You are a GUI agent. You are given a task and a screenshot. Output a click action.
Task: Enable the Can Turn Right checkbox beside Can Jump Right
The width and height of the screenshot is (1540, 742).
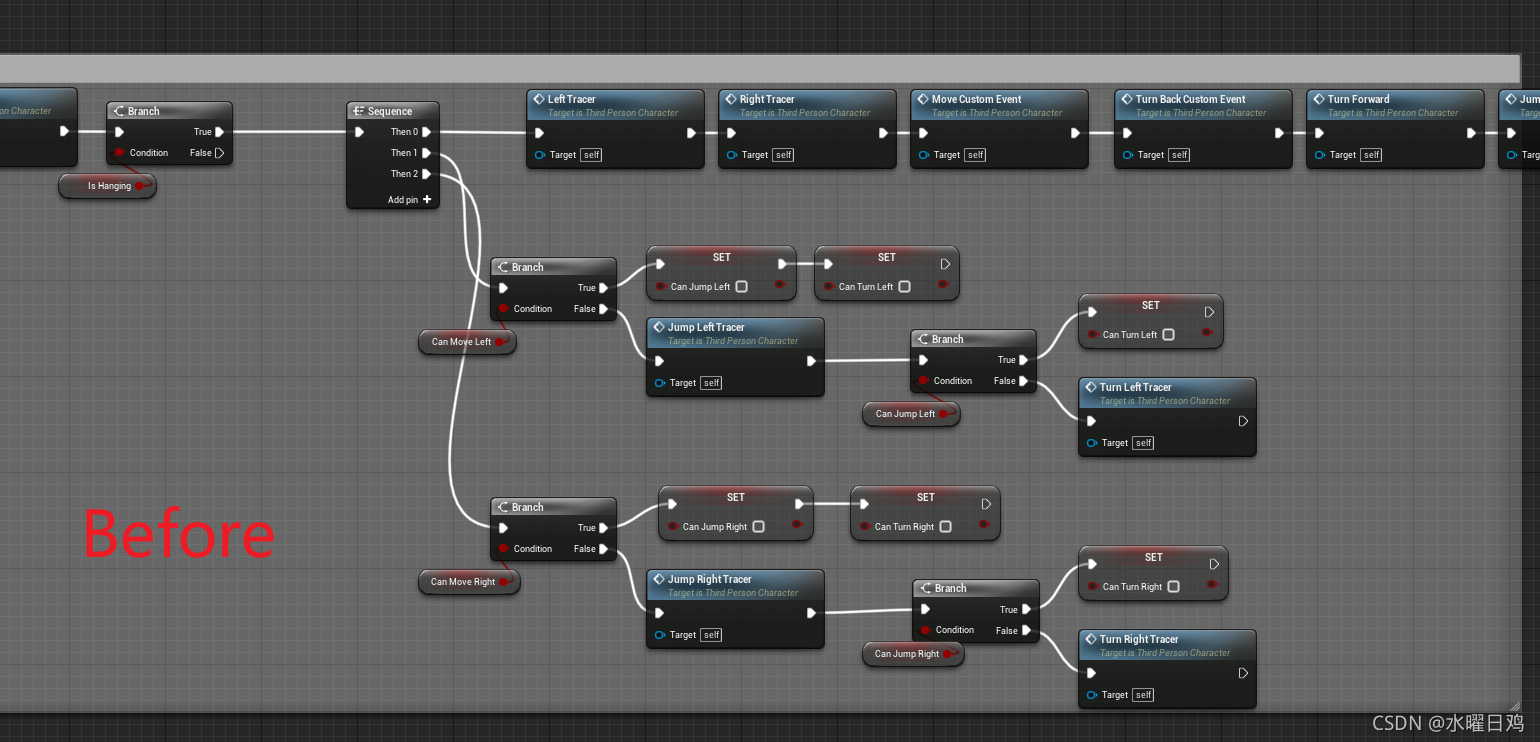[x=945, y=527]
